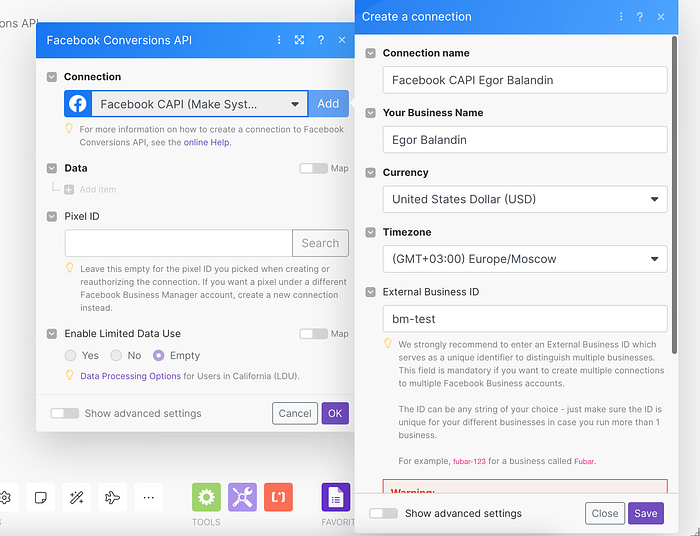Toggle the Your Business Name section checkbox
Image resolution: width=700 pixels, height=536 pixels.
[x=371, y=113]
